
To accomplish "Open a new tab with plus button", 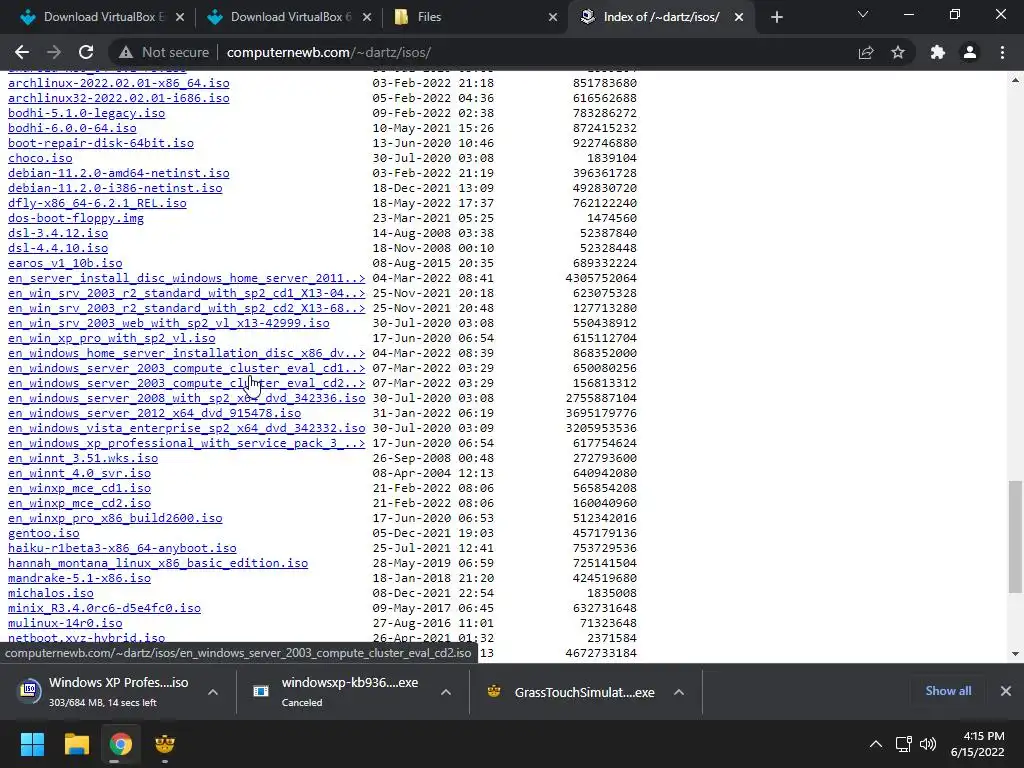I will coord(776,17).
